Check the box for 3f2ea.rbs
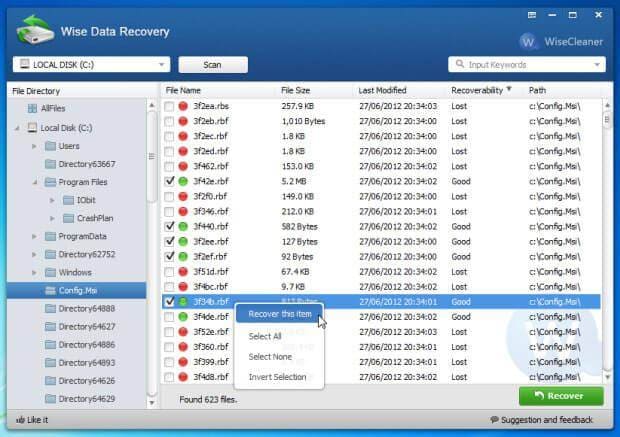 tap(169, 106)
